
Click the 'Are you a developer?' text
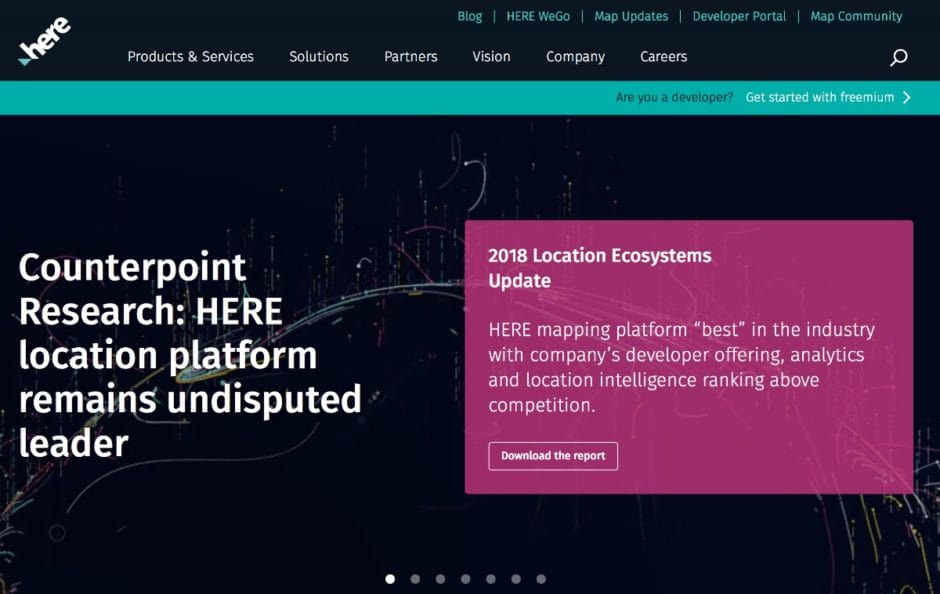[x=674, y=97]
